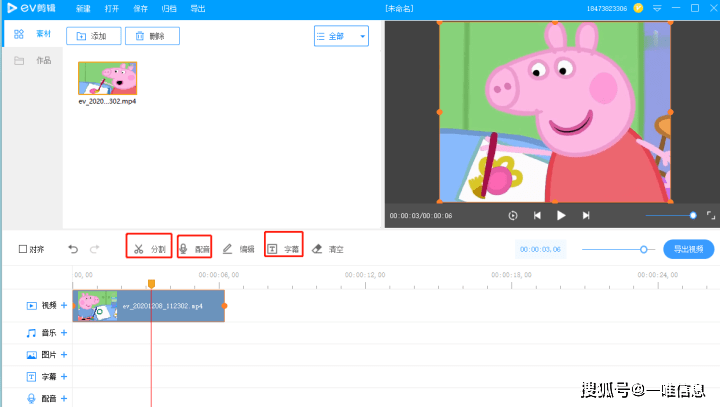Toggle fullscreen preview icon
The image size is (720, 407).
tap(711, 215)
